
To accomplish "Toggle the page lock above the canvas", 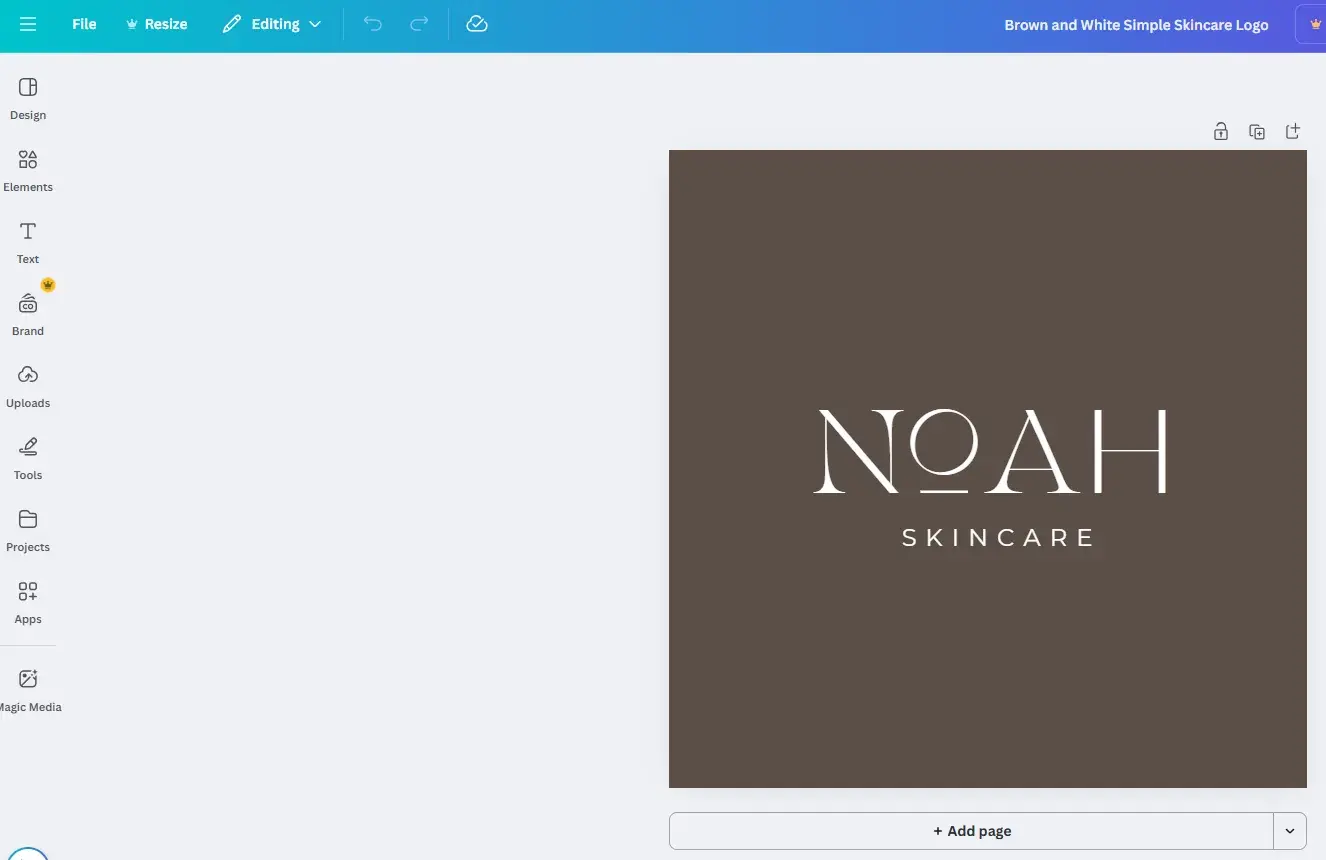I will (x=1221, y=131).
